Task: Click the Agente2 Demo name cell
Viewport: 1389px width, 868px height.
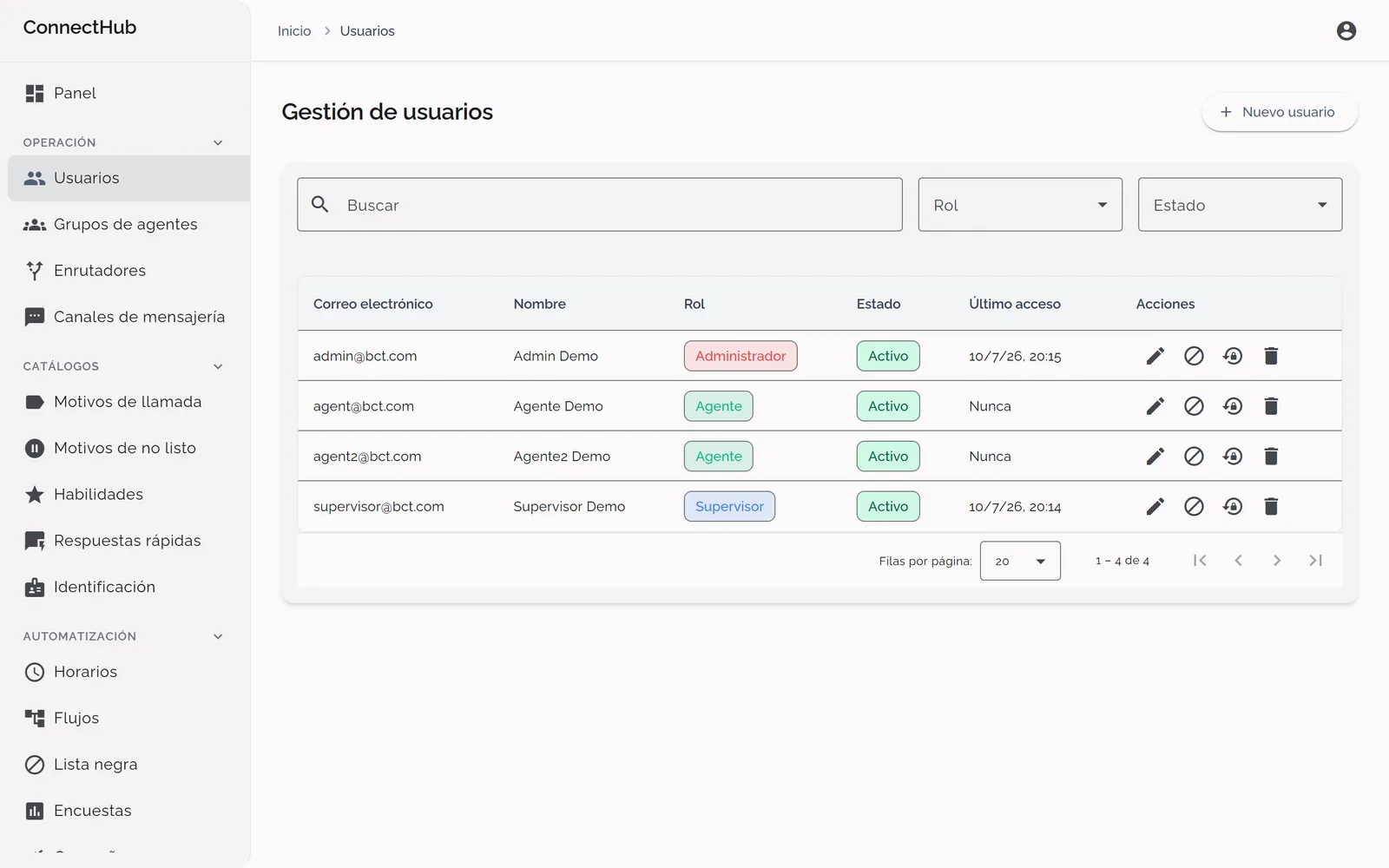Action: click(x=562, y=457)
